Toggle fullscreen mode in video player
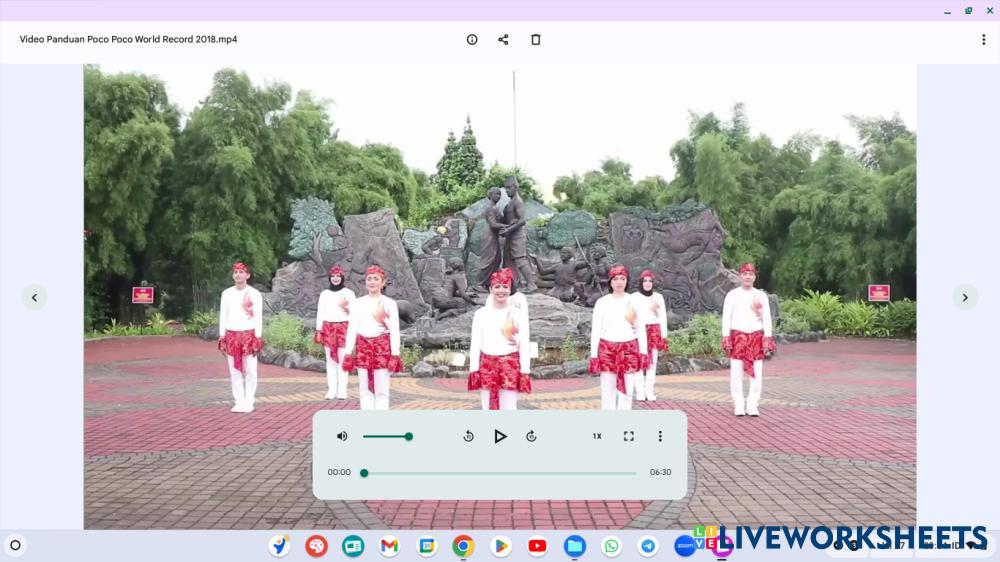Image resolution: width=1000 pixels, height=562 pixels. pos(629,436)
